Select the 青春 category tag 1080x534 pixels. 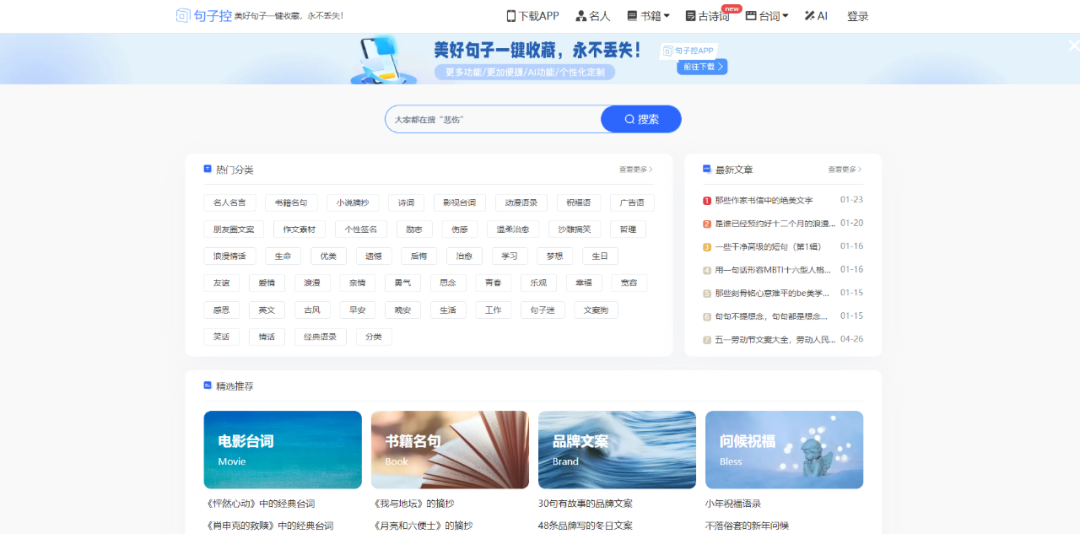[493, 283]
